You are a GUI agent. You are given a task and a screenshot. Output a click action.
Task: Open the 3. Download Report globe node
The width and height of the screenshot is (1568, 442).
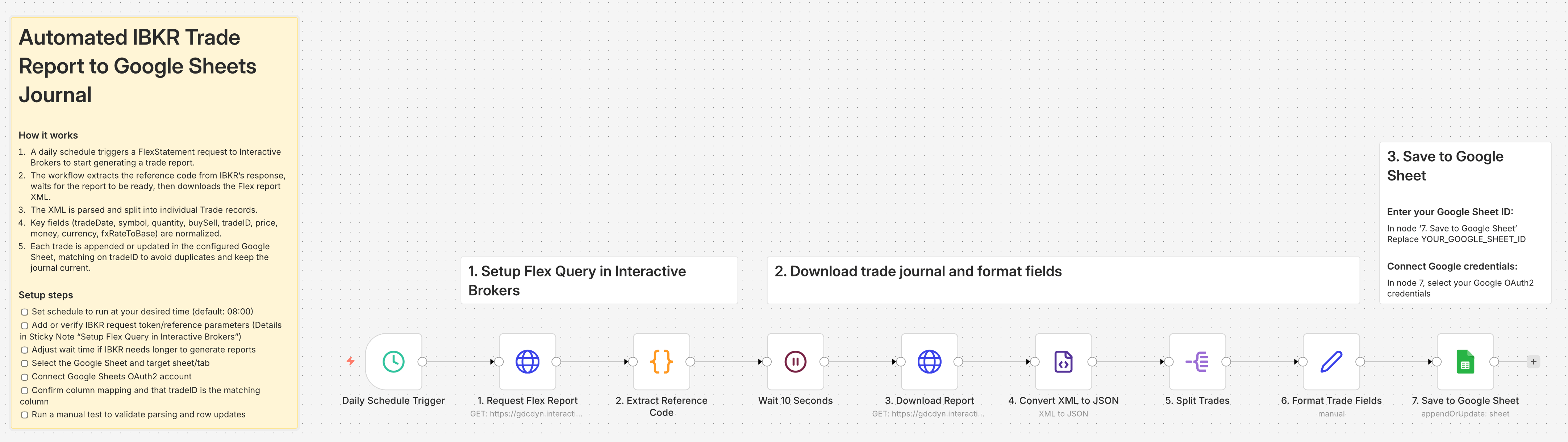coord(929,362)
